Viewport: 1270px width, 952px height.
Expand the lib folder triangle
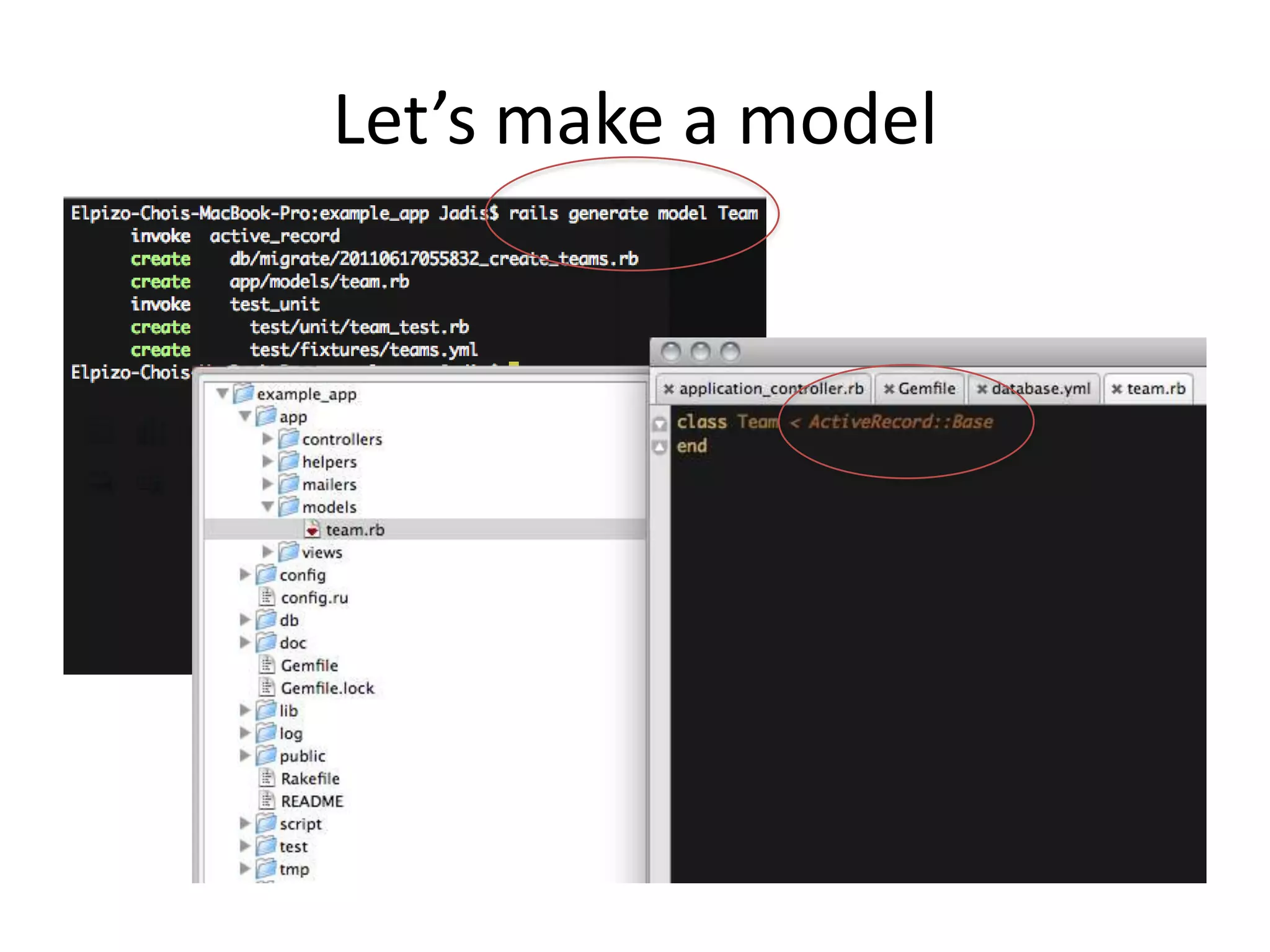(245, 710)
